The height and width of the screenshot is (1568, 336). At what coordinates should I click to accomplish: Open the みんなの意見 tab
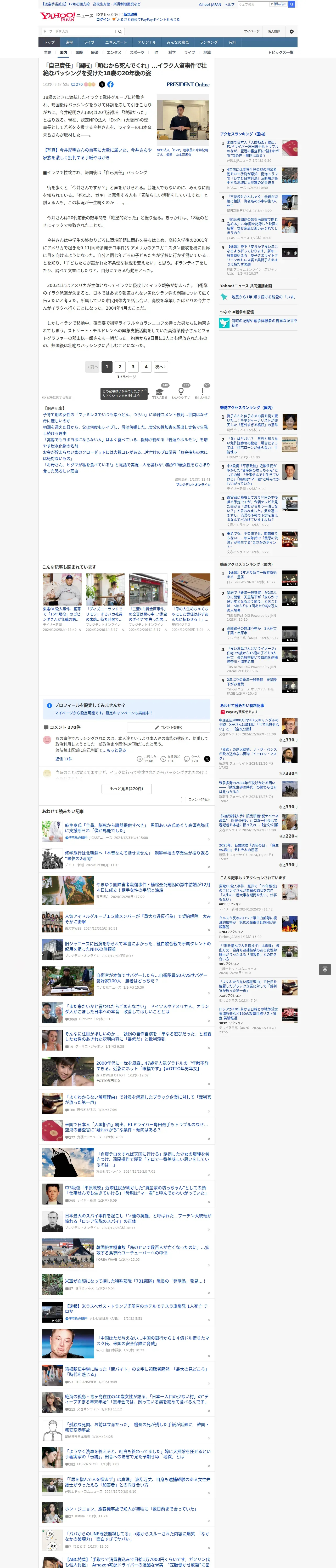177,43
